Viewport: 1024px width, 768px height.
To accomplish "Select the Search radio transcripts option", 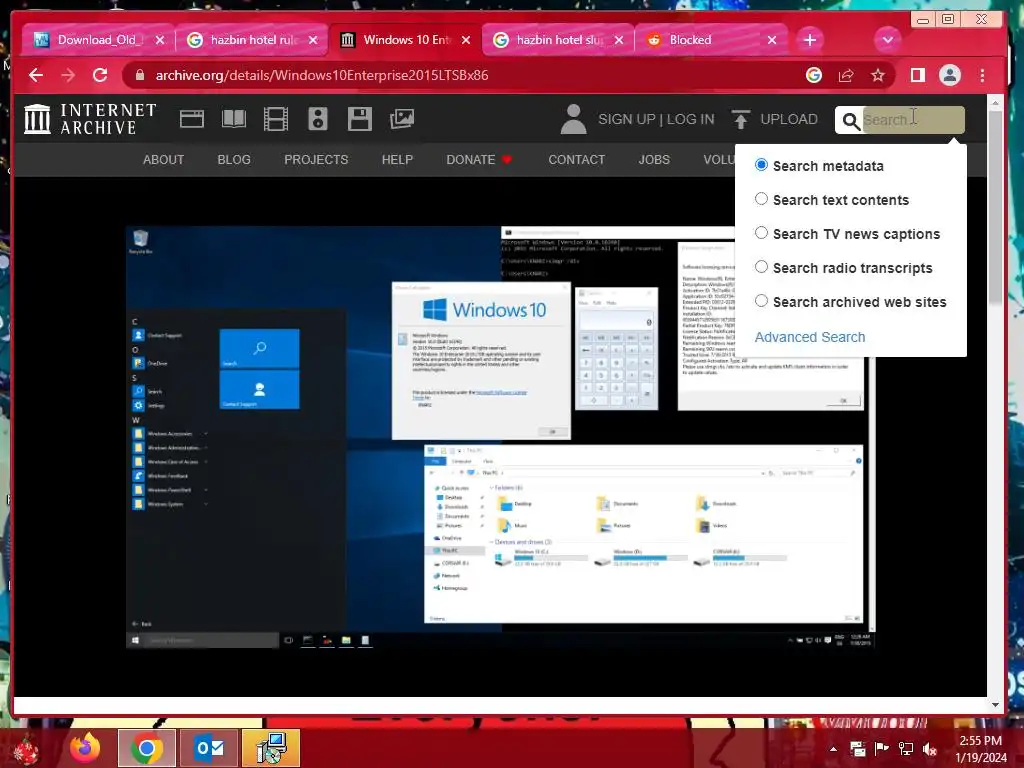I will [x=761, y=266].
